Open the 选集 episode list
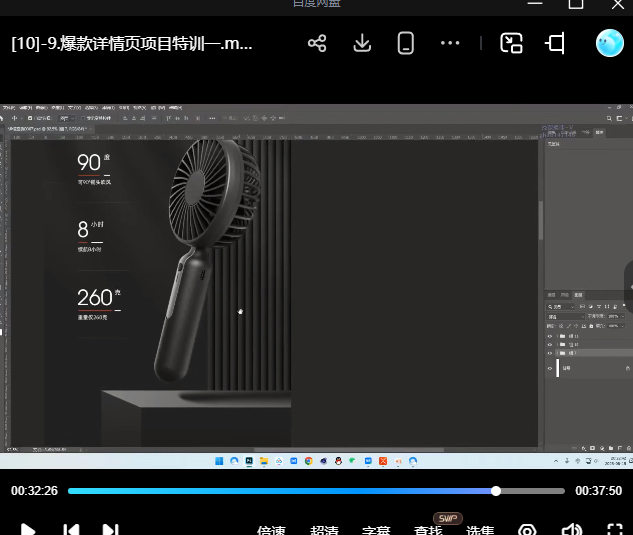The height and width of the screenshot is (535, 633). point(480,530)
